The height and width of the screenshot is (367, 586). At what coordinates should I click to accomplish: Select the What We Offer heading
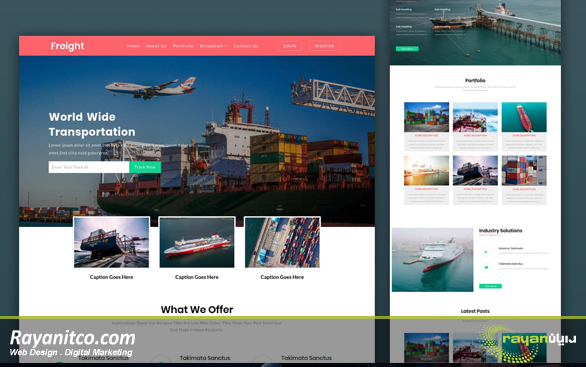pos(197,309)
